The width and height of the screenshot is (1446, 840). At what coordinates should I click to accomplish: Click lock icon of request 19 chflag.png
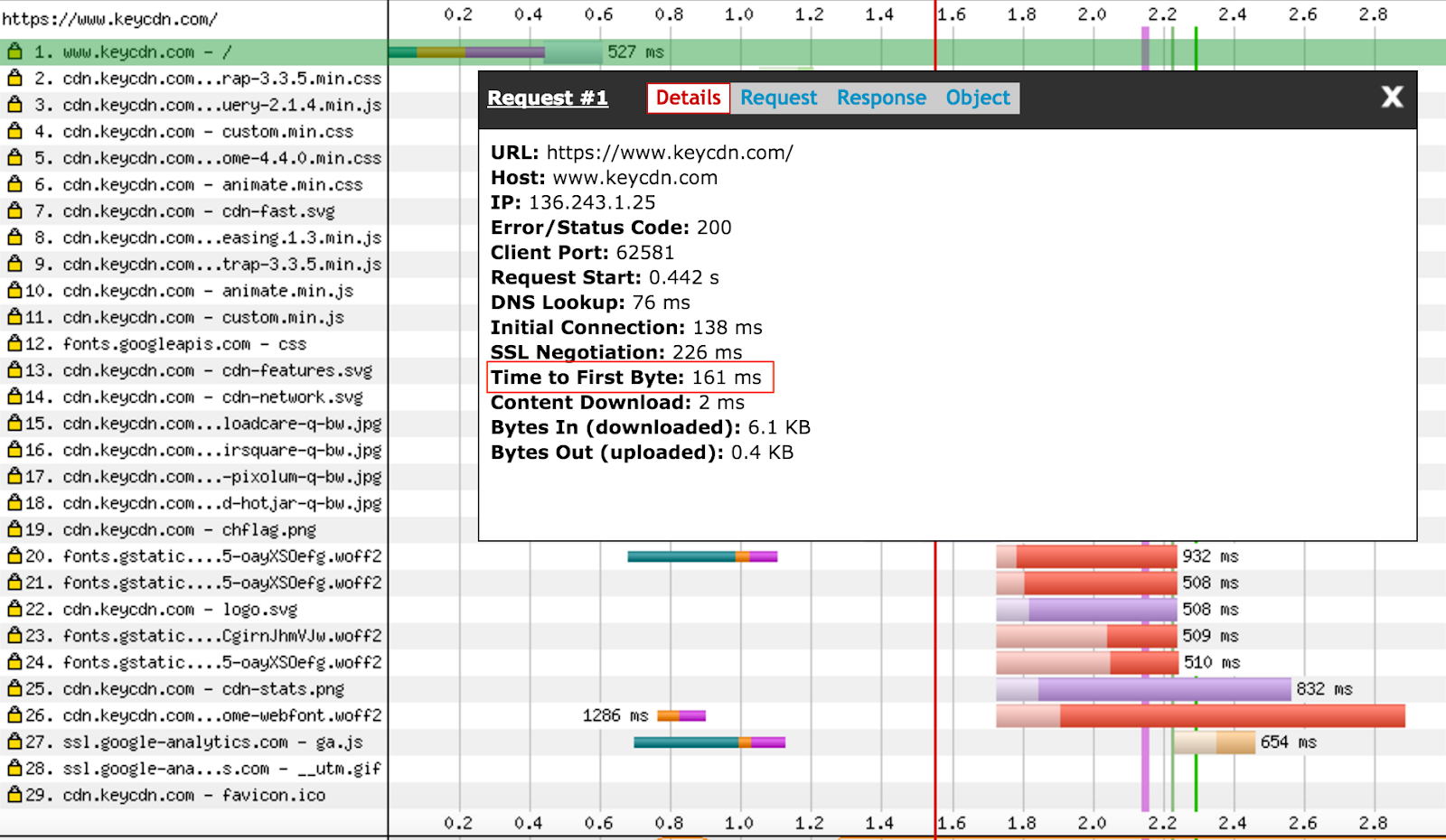click(x=14, y=529)
